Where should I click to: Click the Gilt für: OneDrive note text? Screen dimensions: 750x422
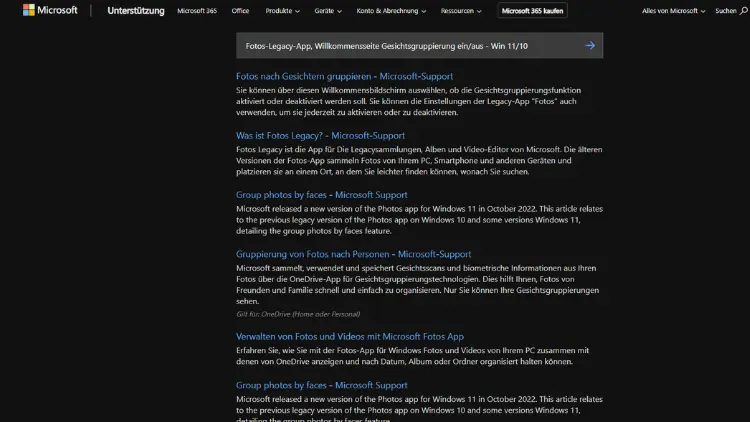(x=298, y=314)
